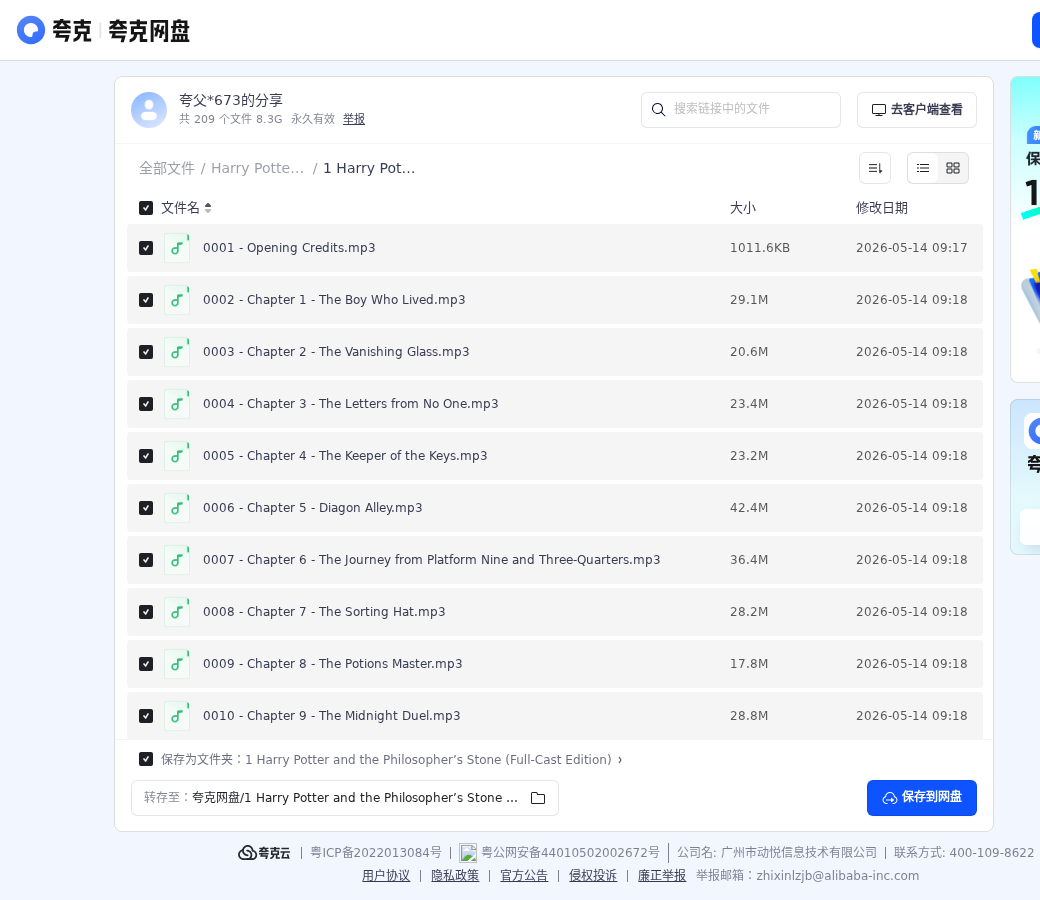The width and height of the screenshot is (1040, 900).
Task: Click music icon of Letters from No One.mp3
Action: 177,404
